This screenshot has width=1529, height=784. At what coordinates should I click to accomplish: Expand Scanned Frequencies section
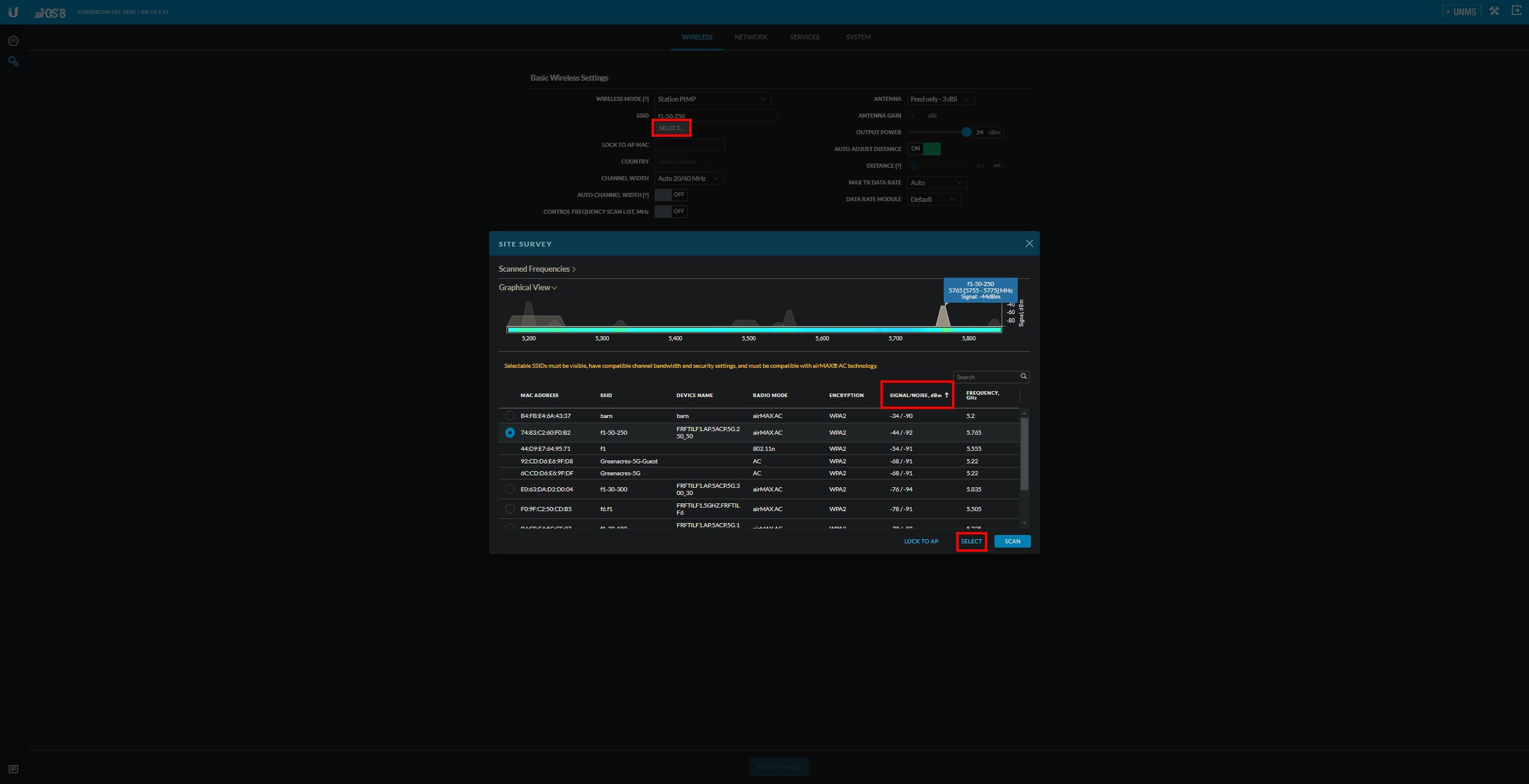coord(536,269)
